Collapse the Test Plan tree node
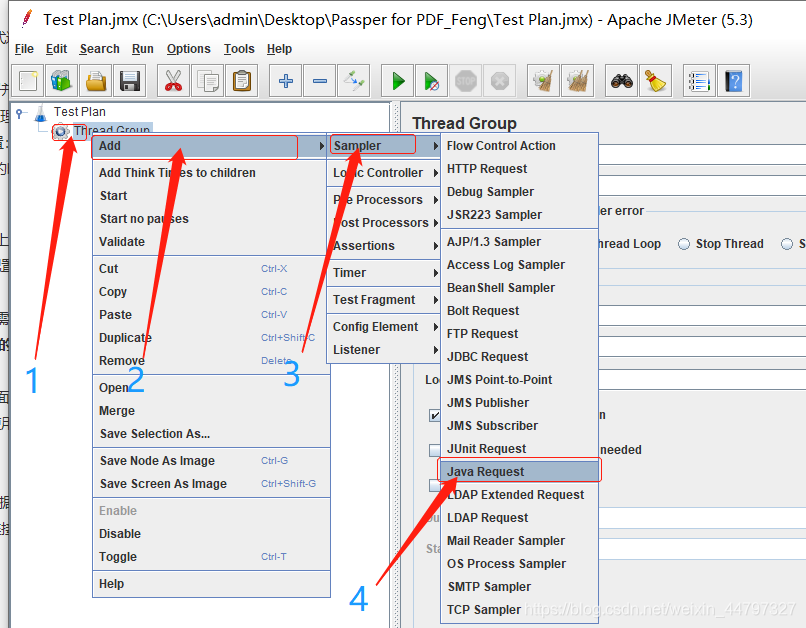This screenshot has width=806, height=628. tap(20, 112)
